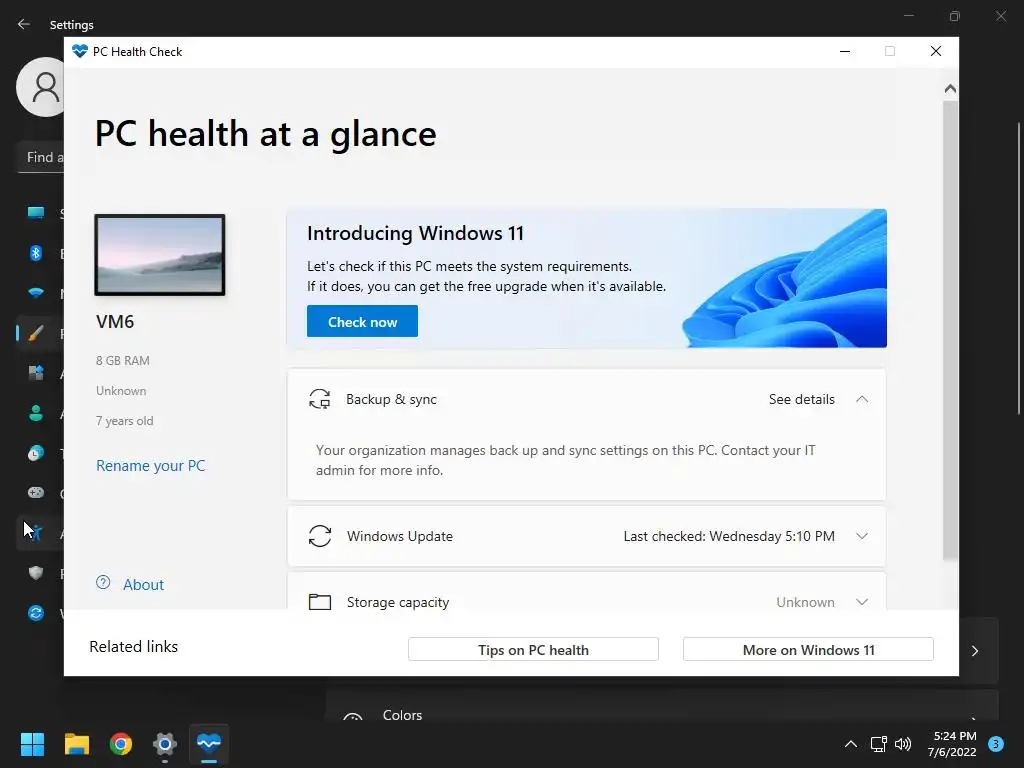The height and width of the screenshot is (768, 1024).
Task: Click the Backup & sync icon
Action: coord(319,399)
